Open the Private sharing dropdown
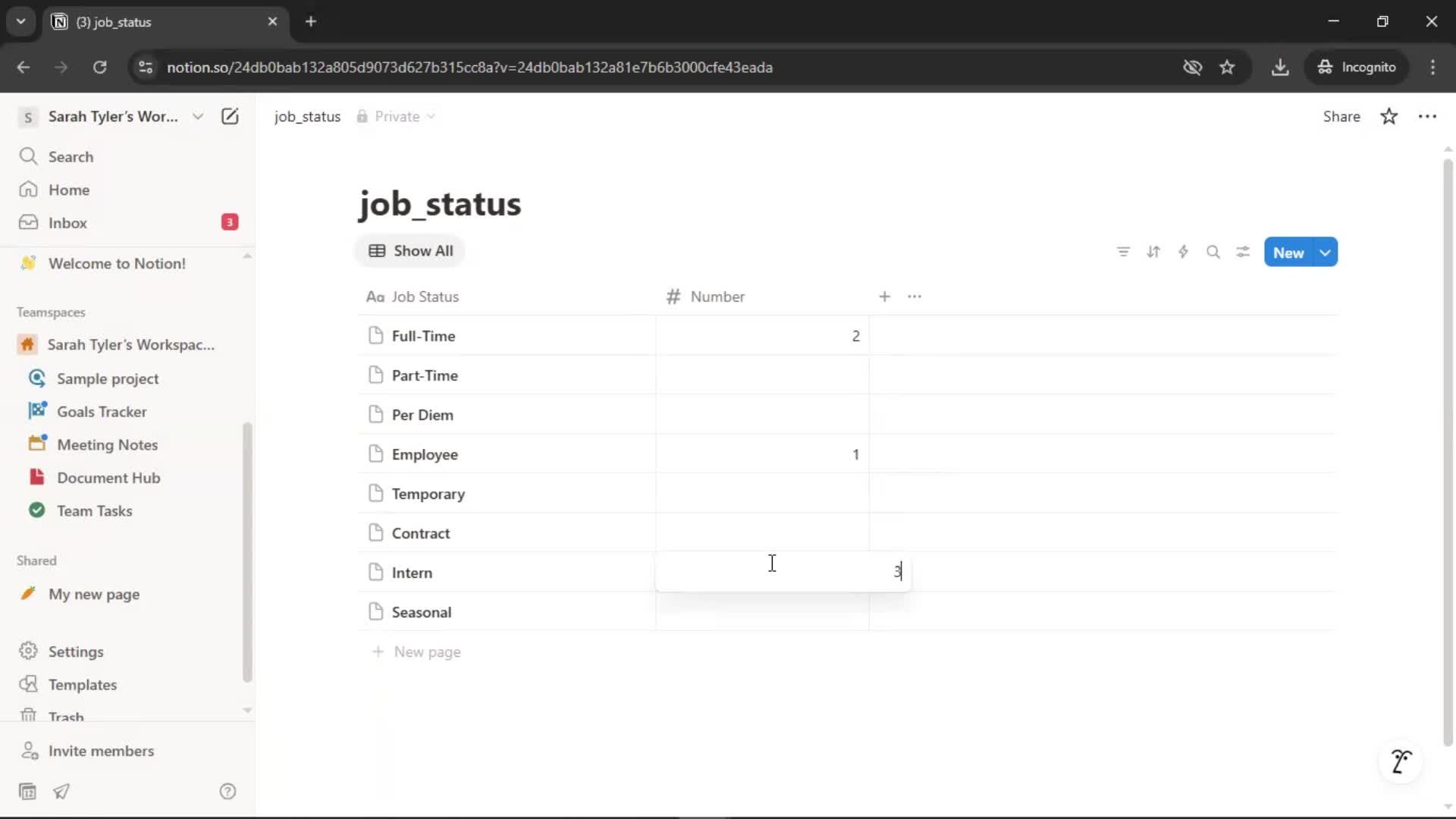The image size is (1456, 819). 396,116
